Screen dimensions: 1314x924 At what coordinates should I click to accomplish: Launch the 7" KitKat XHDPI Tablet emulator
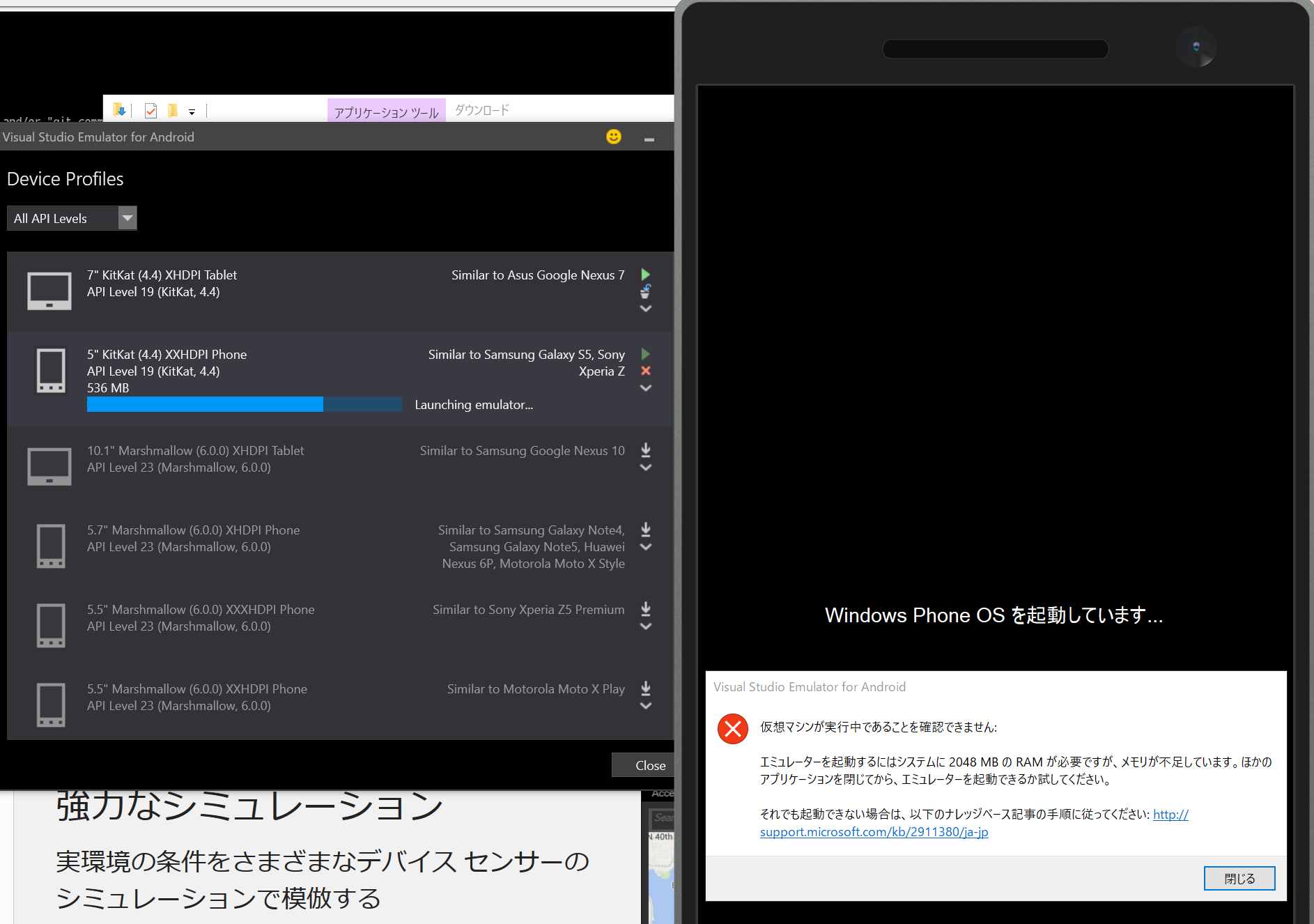coord(645,275)
